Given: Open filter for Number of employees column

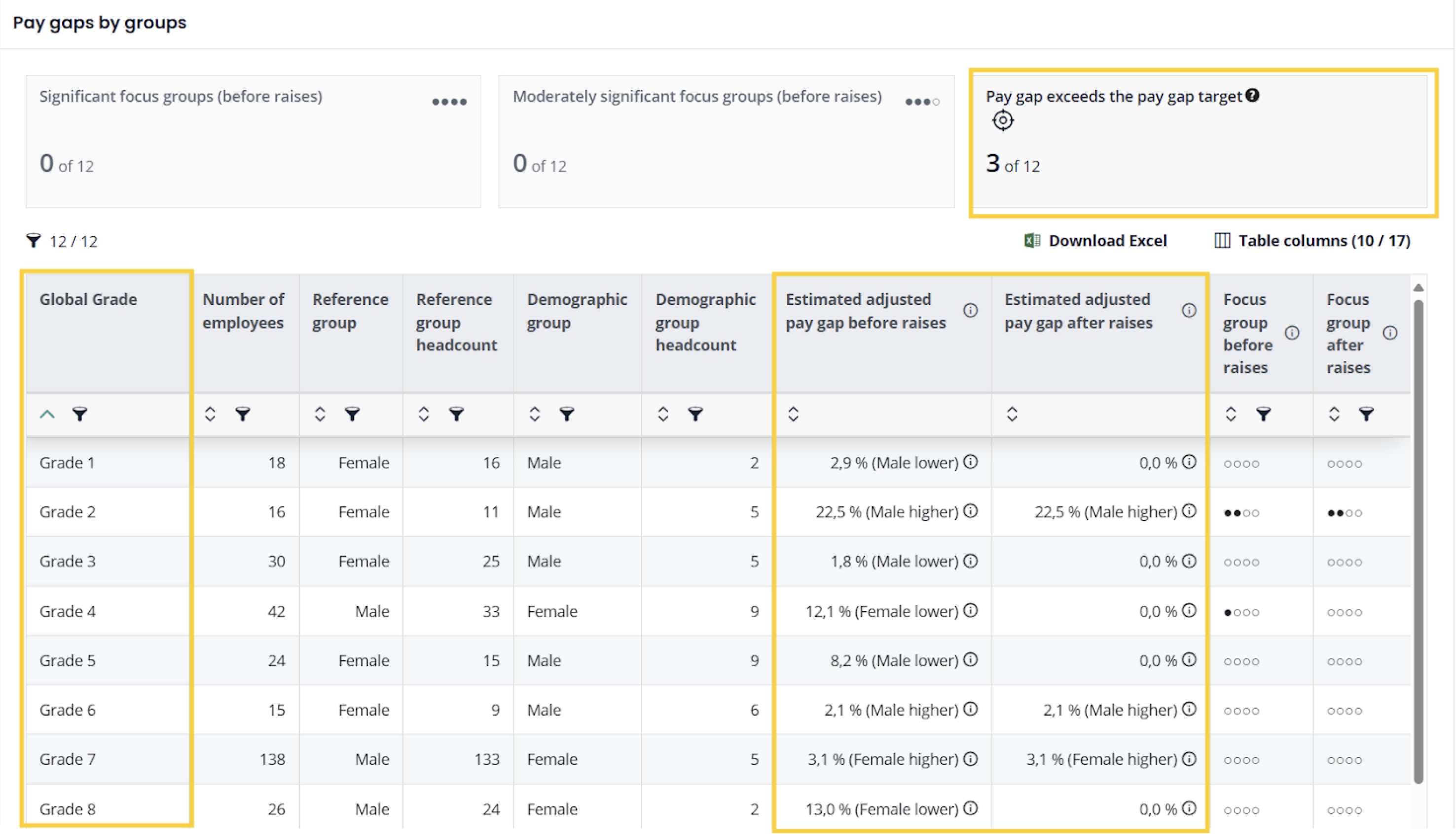Looking at the screenshot, I should tap(243, 414).
